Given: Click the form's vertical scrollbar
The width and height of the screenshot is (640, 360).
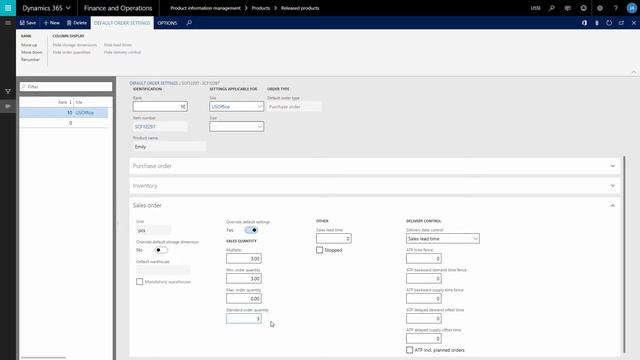Looking at the screenshot, I should (x=624, y=254).
